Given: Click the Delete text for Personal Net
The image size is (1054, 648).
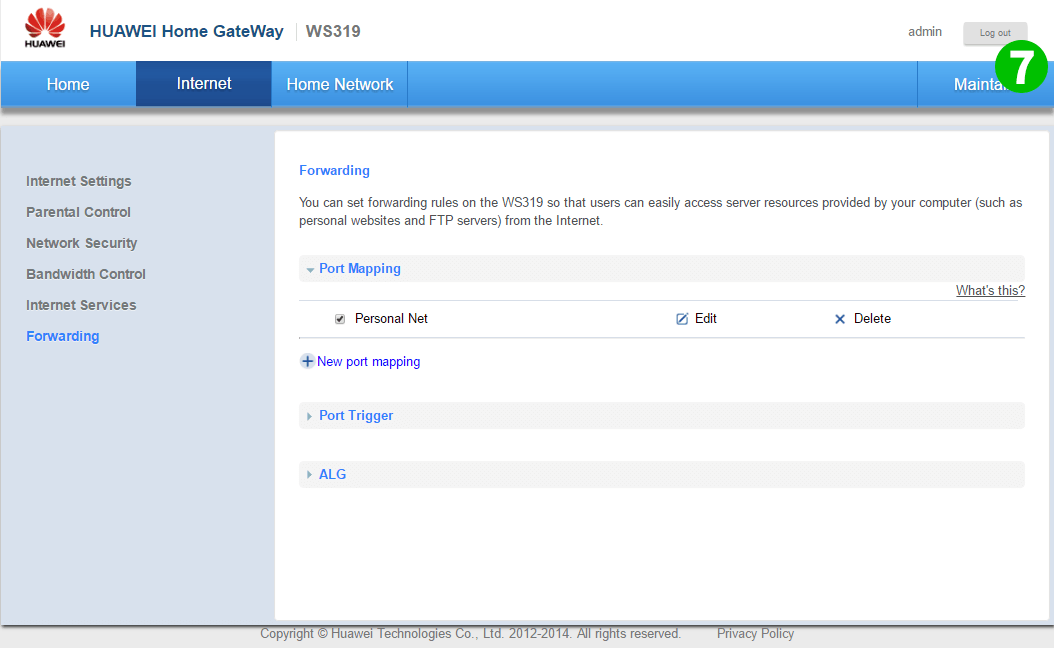Looking at the screenshot, I should tap(873, 319).
